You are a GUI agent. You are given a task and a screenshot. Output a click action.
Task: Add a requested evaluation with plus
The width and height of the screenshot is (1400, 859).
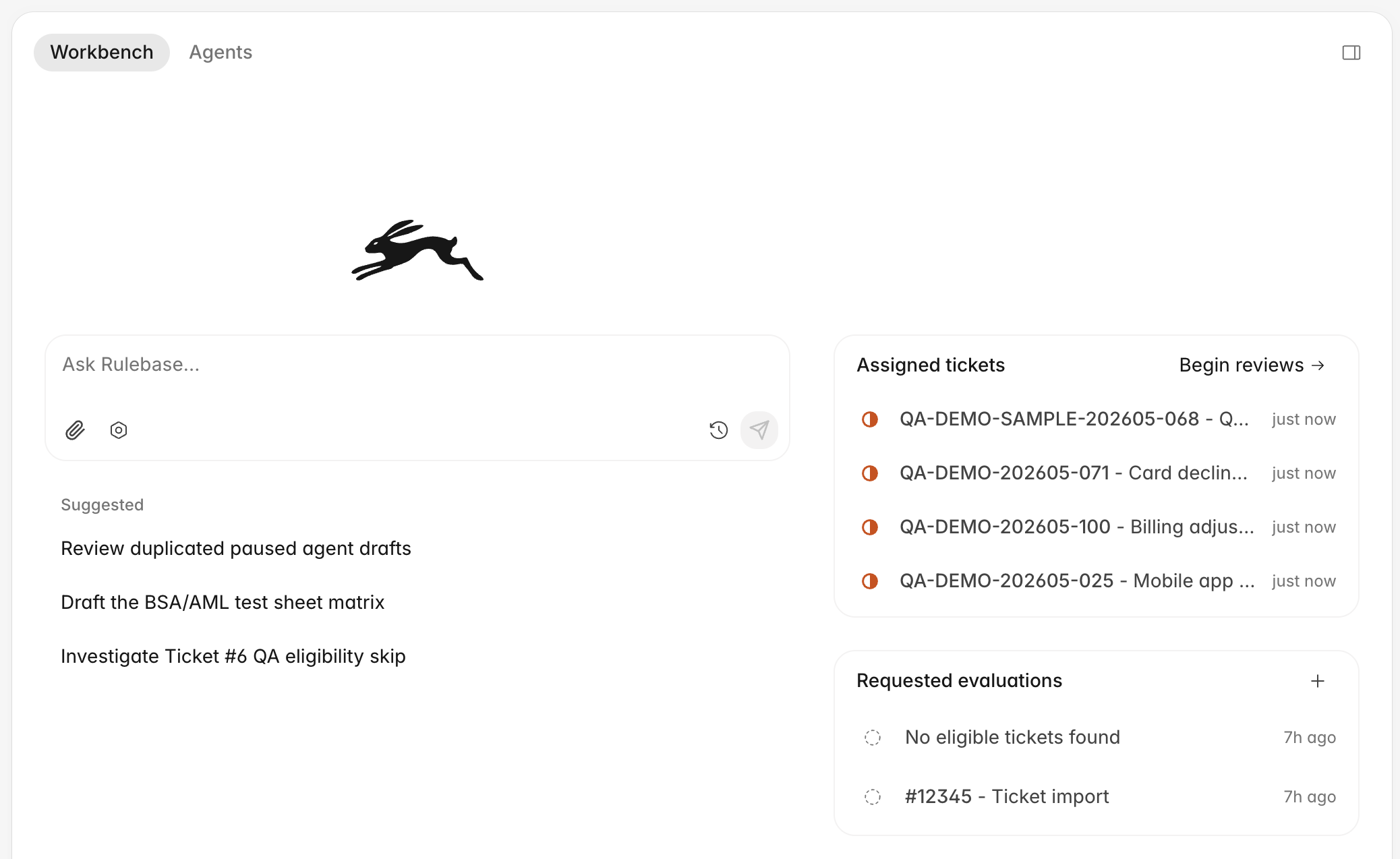pos(1318,681)
